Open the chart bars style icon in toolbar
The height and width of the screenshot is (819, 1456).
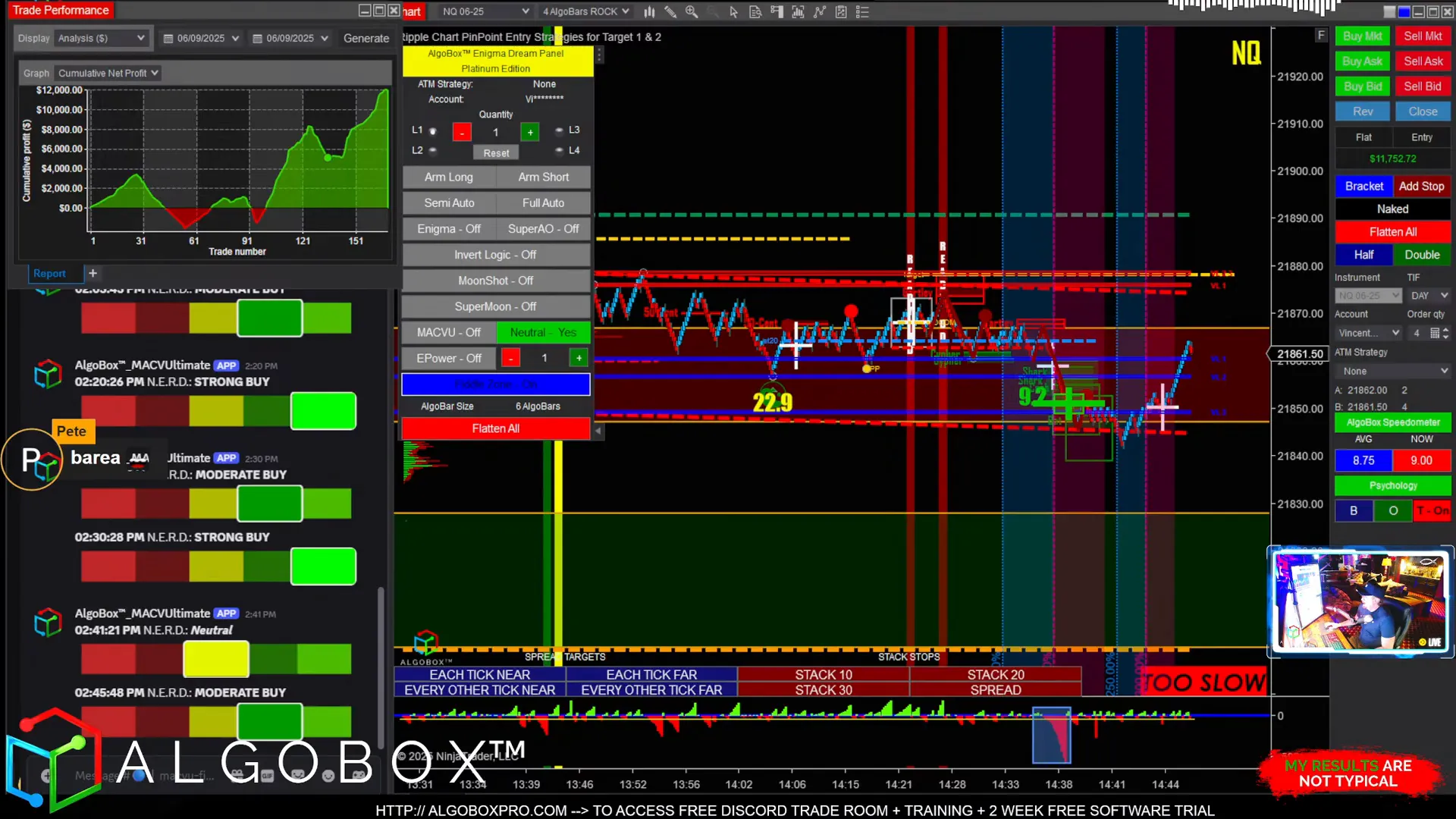point(649,11)
